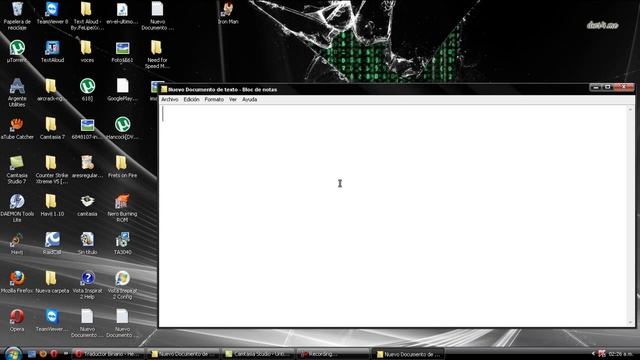This screenshot has width=640, height=360.
Task: Open the Archivo menu in Bloc de notas
Action: point(169,100)
